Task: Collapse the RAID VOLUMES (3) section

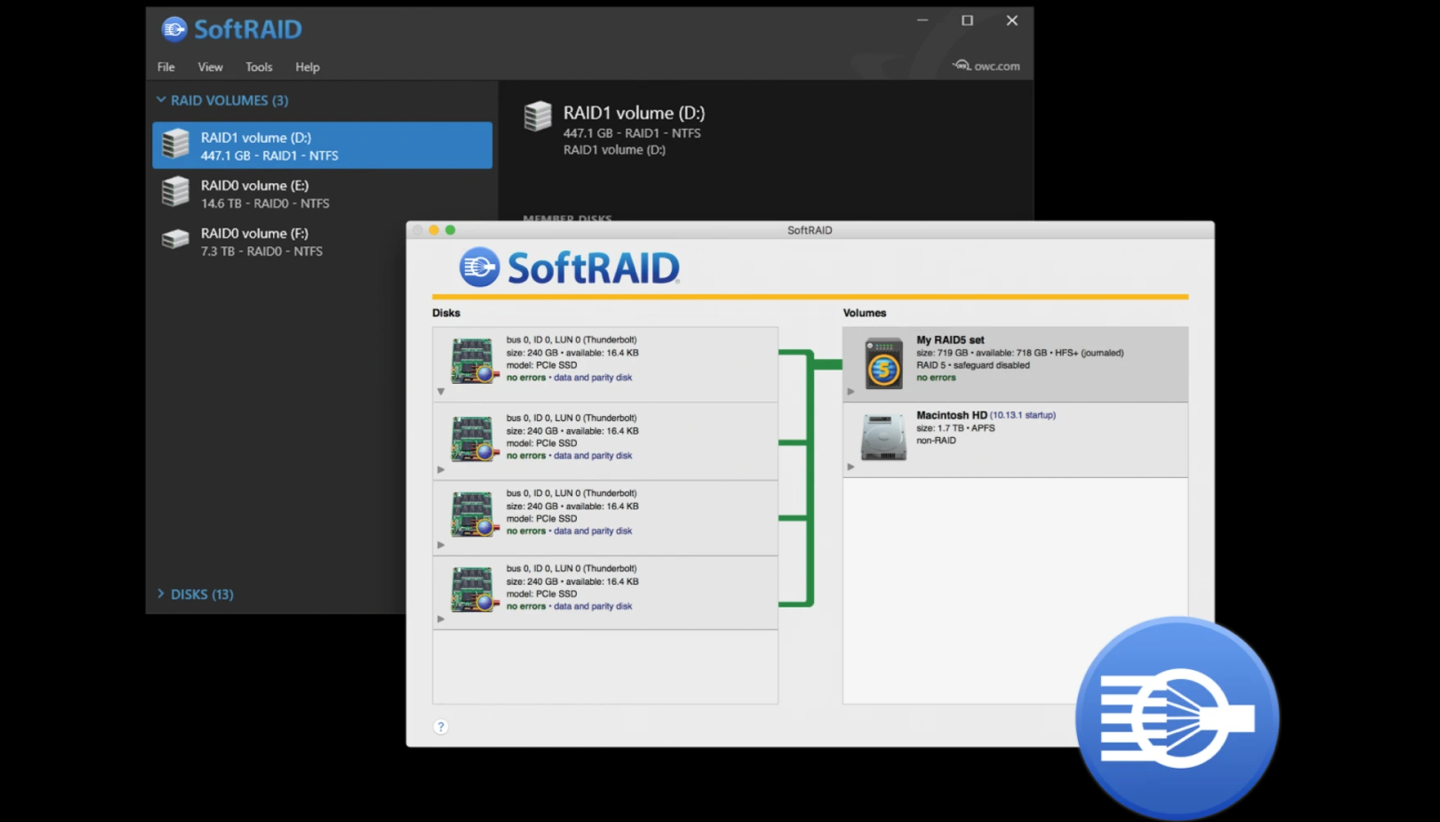Action: (x=222, y=100)
